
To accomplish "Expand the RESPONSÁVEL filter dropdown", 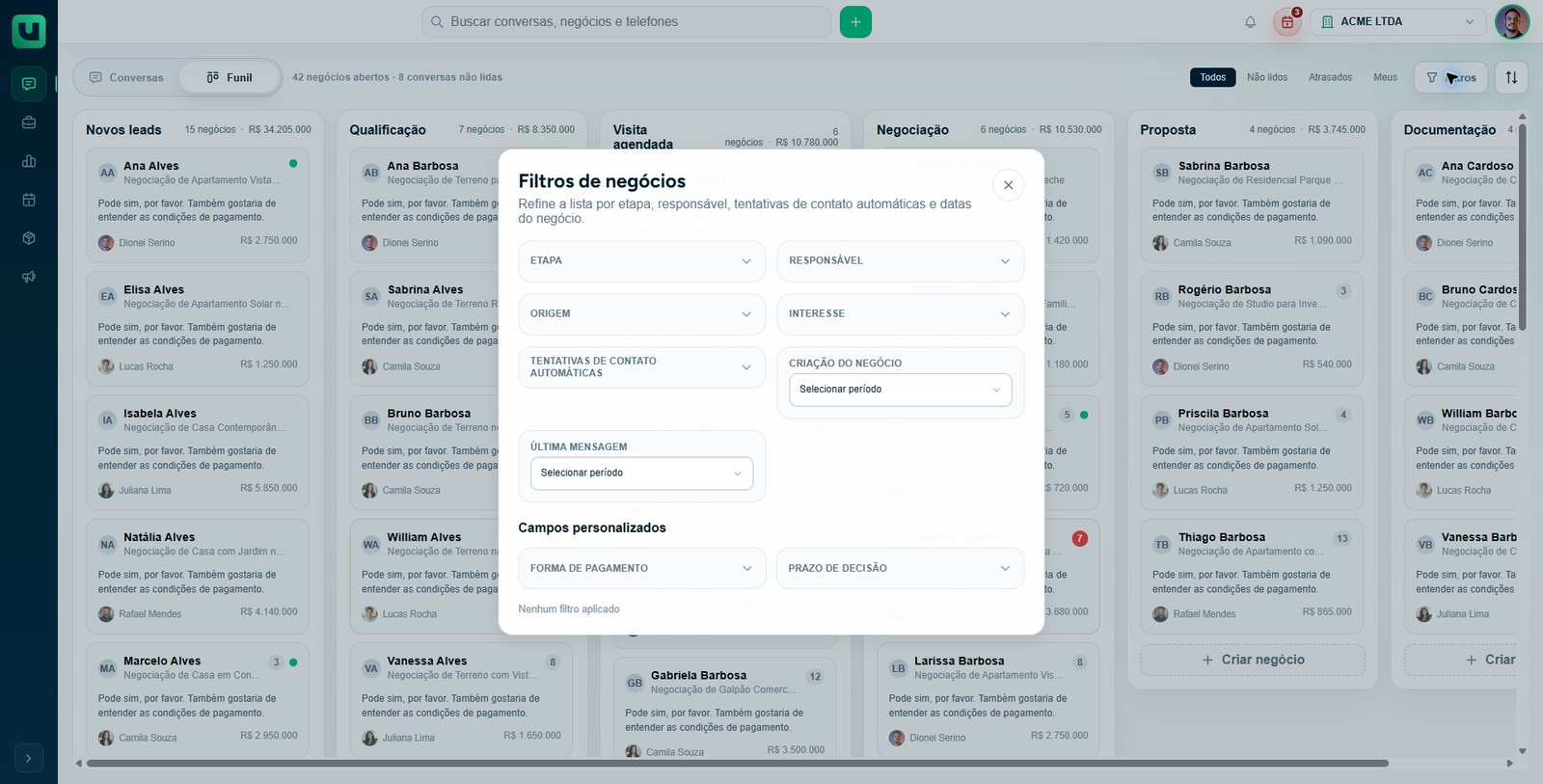I will pos(901,261).
